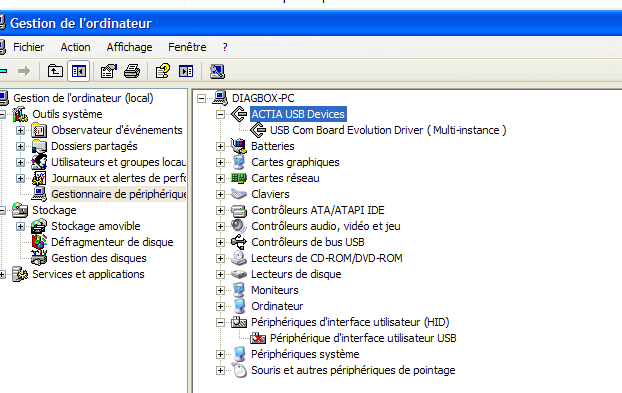This screenshot has height=393, width=622.
Task: Expand Cartes graphiques category
Action: pyautogui.click(x=221, y=162)
